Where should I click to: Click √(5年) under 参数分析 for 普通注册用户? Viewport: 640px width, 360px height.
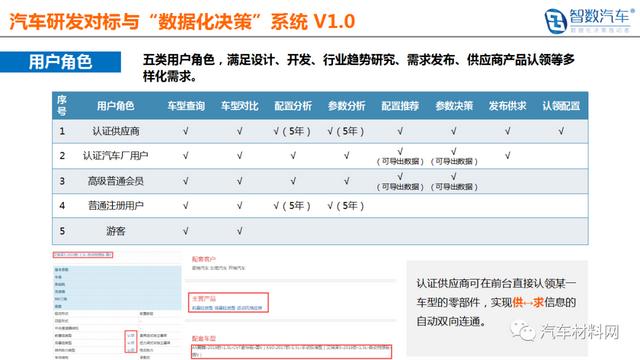(x=346, y=206)
